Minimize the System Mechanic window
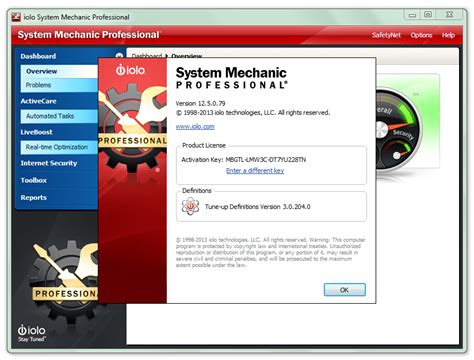Image resolution: width=474 pixels, height=360 pixels. pyautogui.click(x=413, y=15)
